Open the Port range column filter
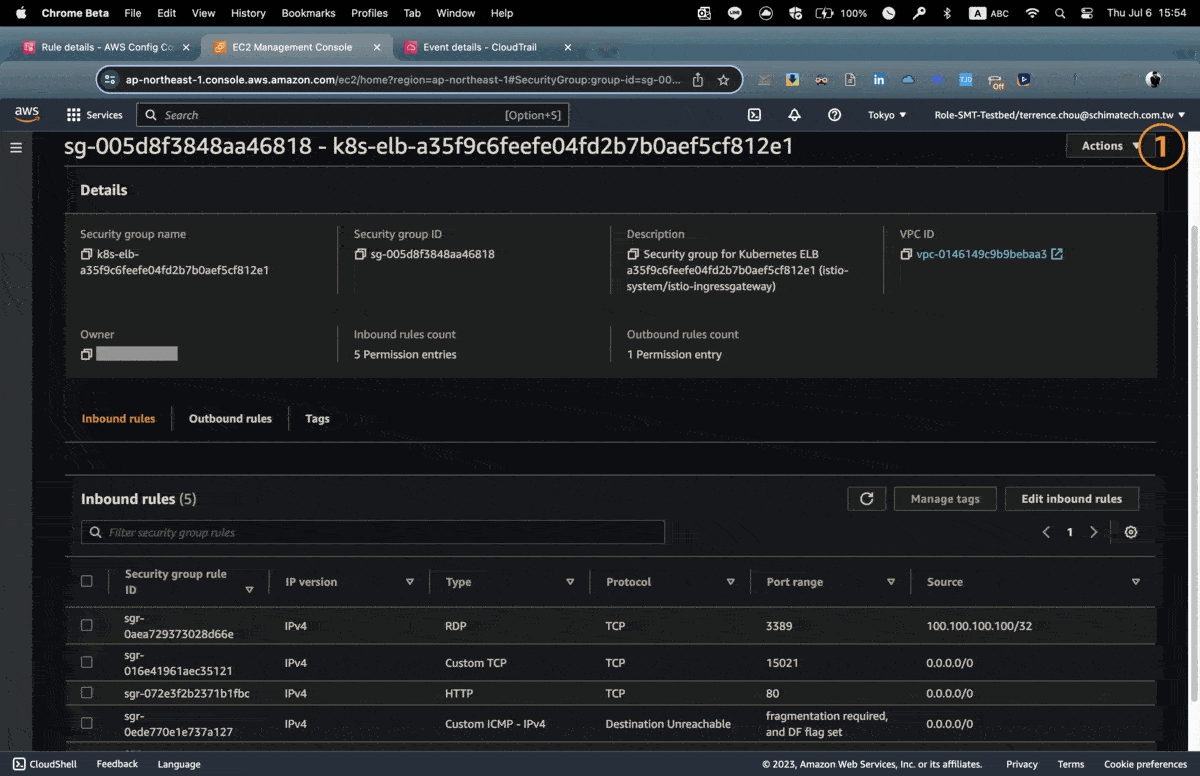The width and height of the screenshot is (1200, 776). point(890,581)
